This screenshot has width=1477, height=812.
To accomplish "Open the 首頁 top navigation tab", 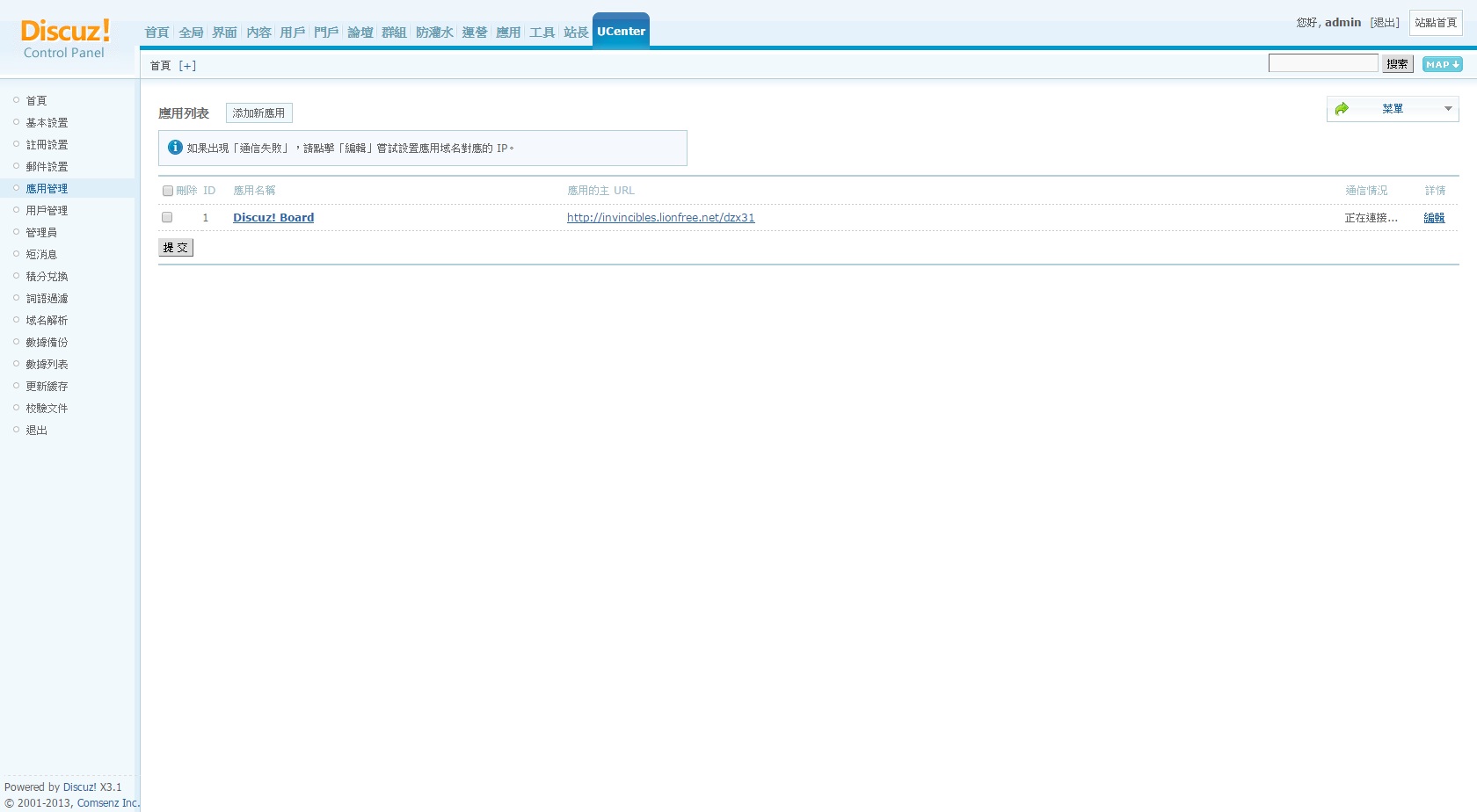I will pos(156,33).
